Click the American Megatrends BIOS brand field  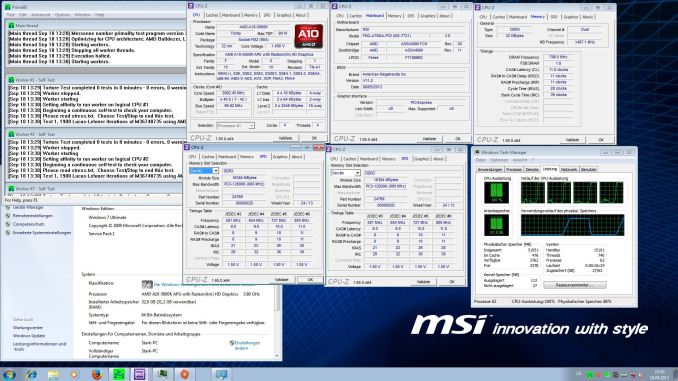click(413, 74)
